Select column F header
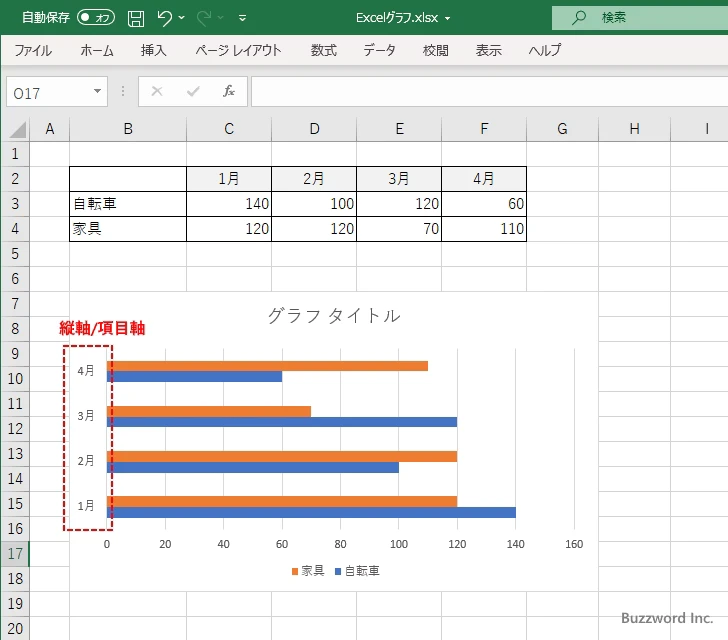Viewport: 728px width, 640px height. pyautogui.click(x=484, y=129)
